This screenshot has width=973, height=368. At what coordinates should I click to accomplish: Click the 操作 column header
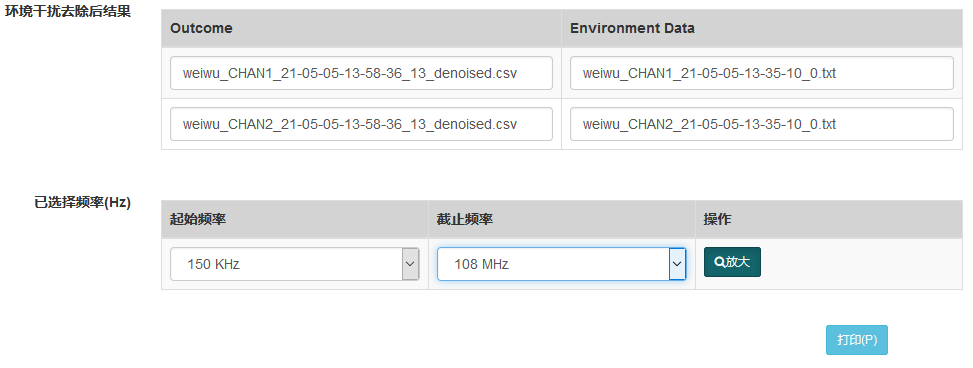point(717,219)
